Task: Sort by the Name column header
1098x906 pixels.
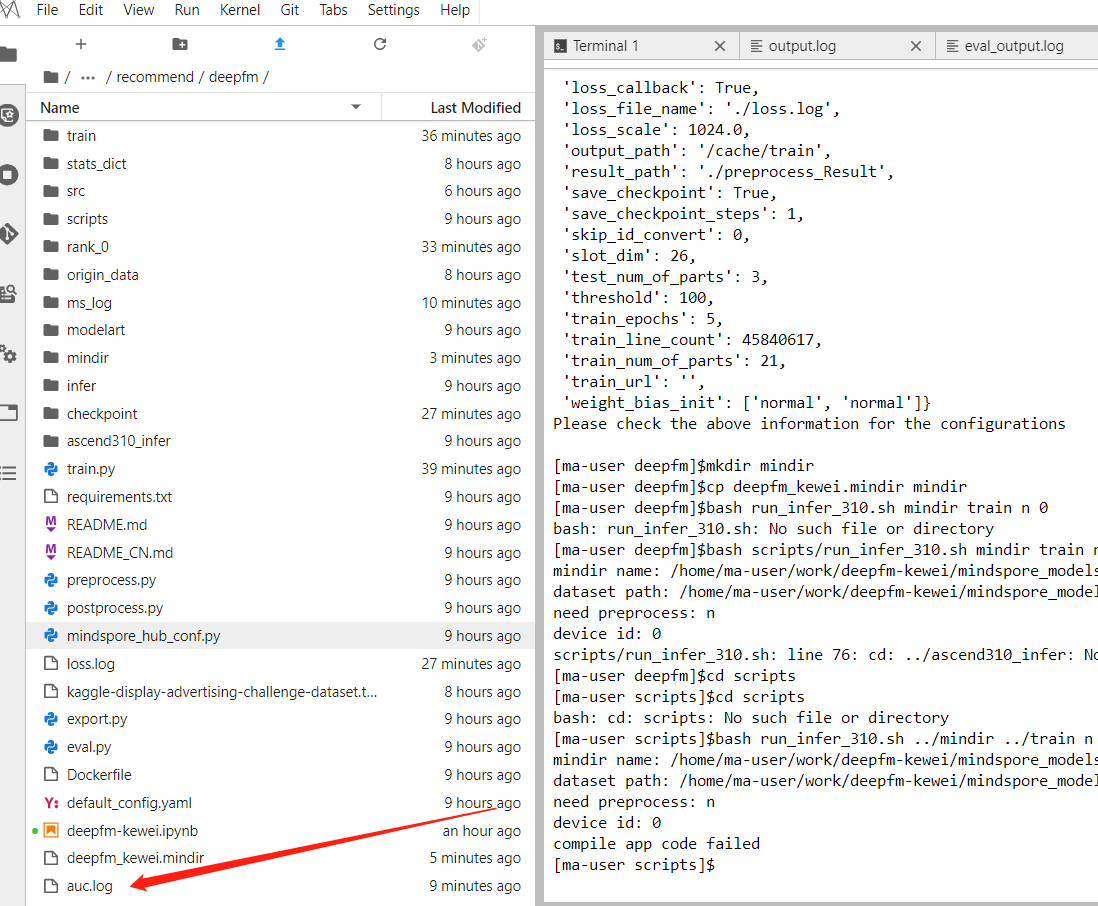Action: click(203, 108)
